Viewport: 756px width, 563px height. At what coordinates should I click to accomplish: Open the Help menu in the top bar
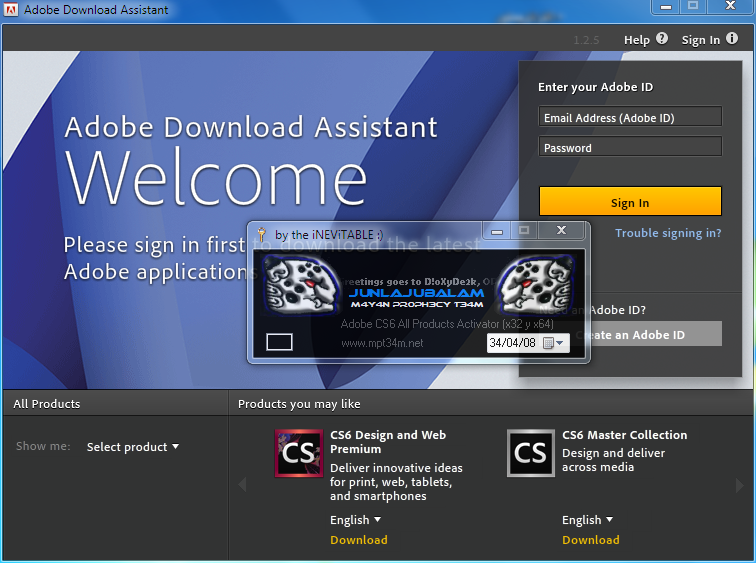pyautogui.click(x=637, y=40)
